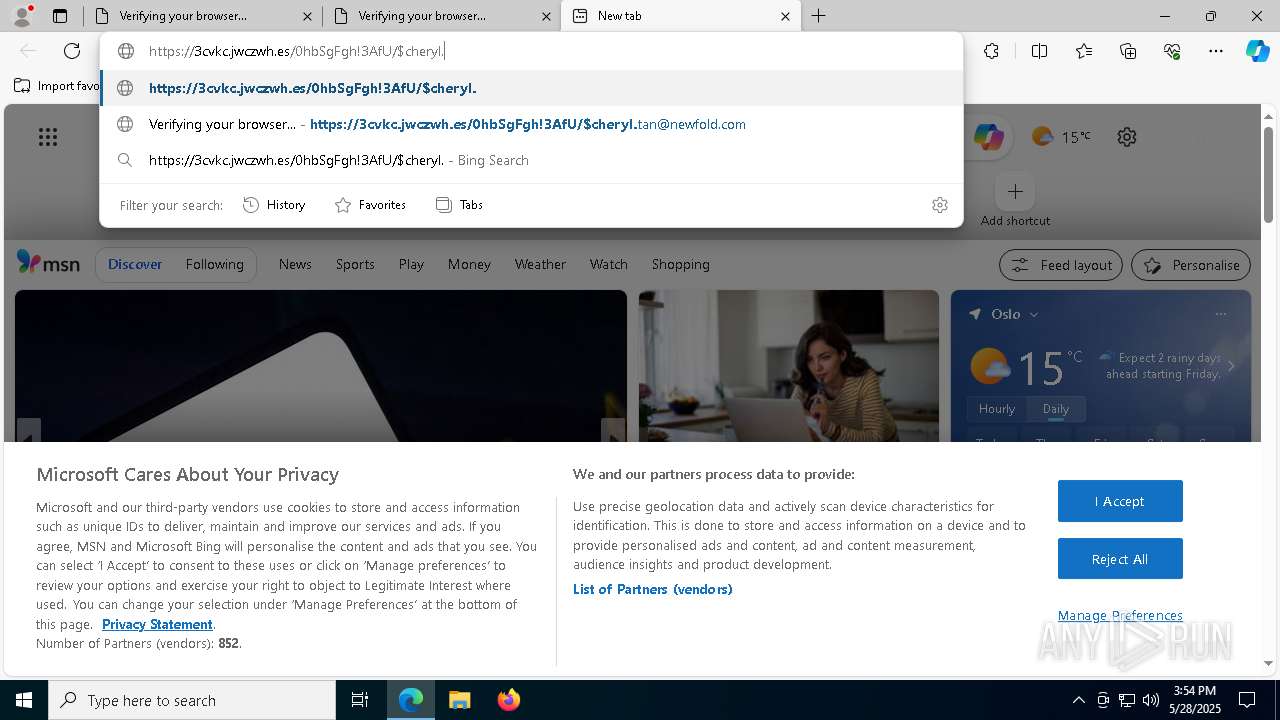
Task: Show hidden system tray icons
Action: click(1078, 700)
